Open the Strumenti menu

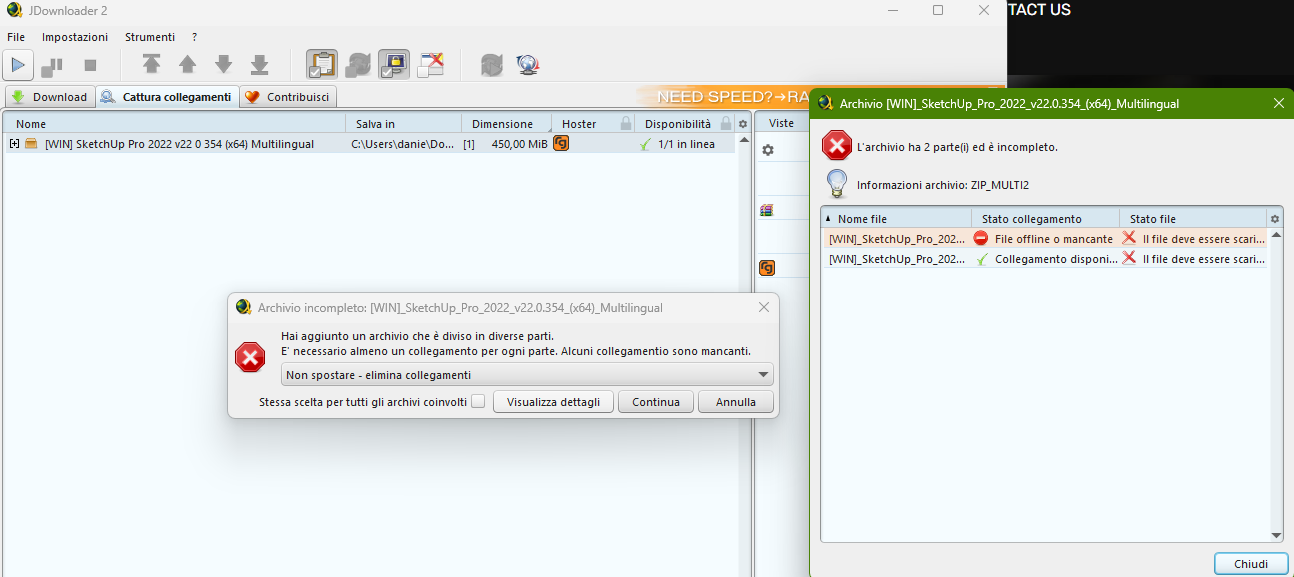[x=150, y=37]
